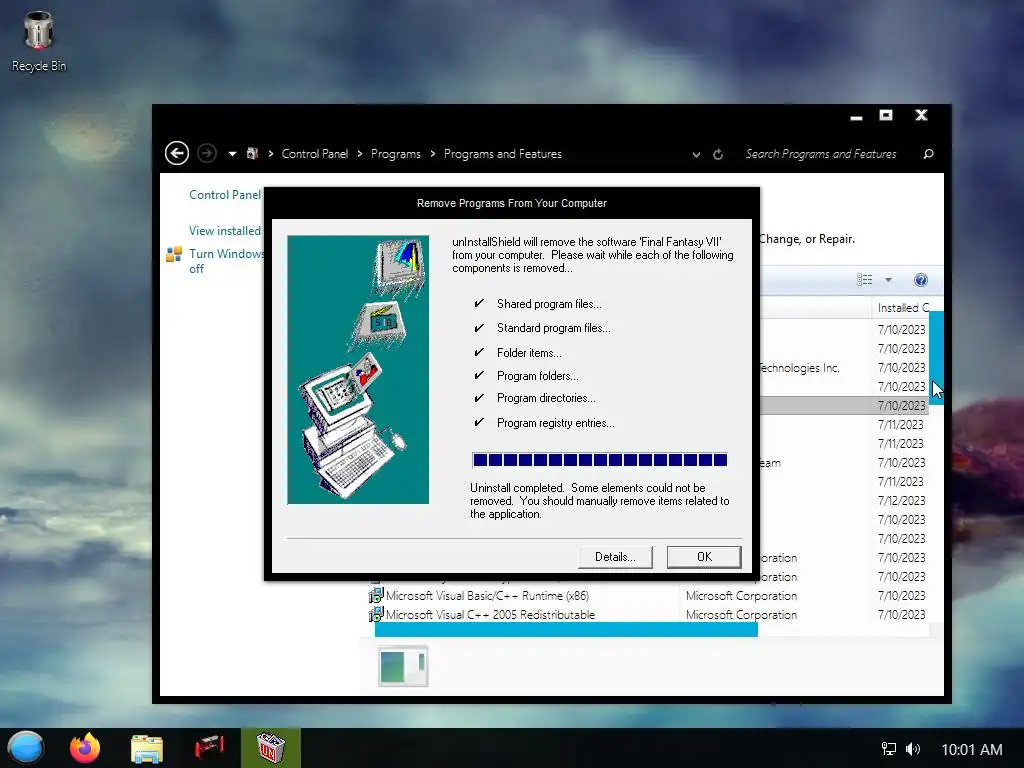
Task: Open the 10:01 AM taskbar clock
Action: click(x=971, y=750)
